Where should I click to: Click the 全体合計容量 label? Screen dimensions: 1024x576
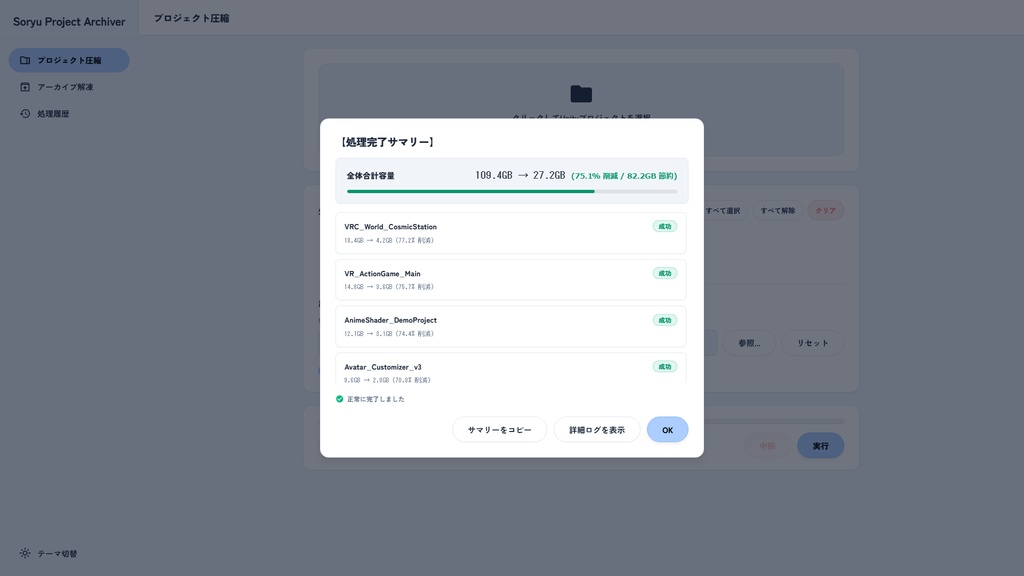(370, 176)
